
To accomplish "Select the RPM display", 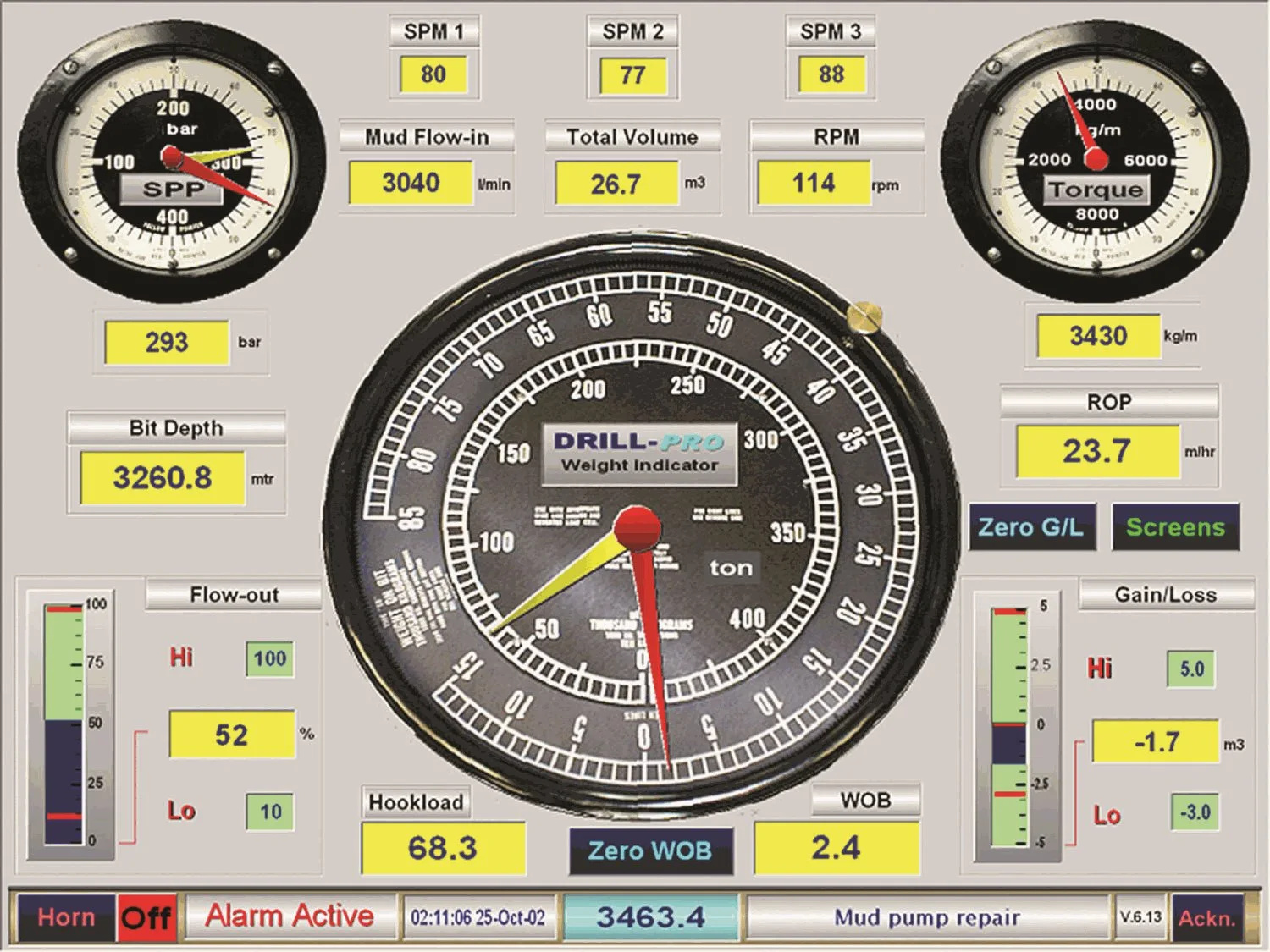I will 815,183.
